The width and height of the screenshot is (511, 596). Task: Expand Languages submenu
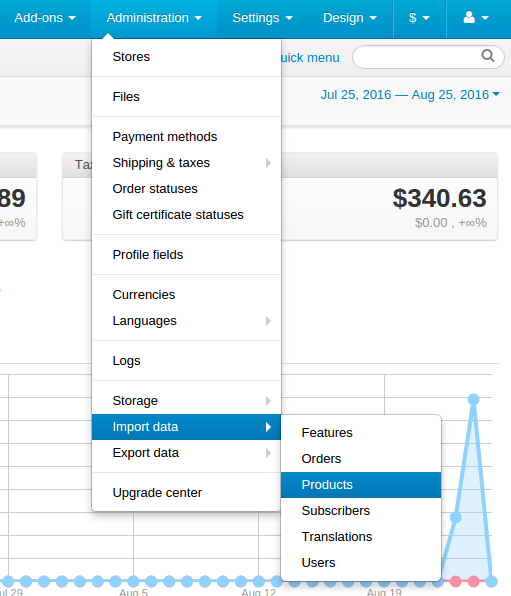[186, 321]
